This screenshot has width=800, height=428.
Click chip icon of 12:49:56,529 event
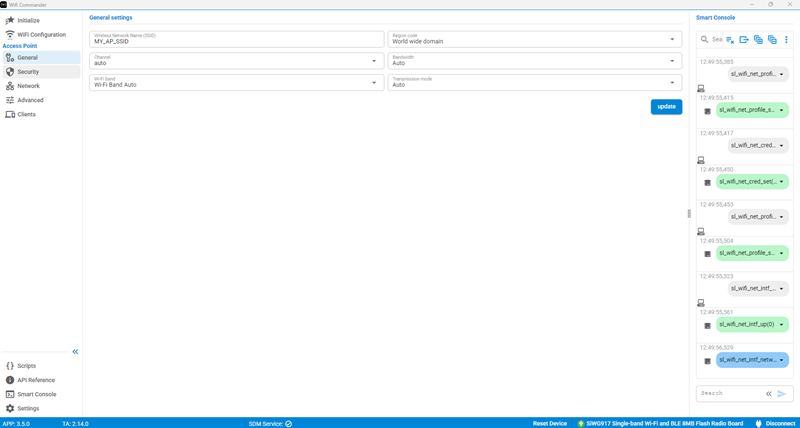tap(707, 361)
